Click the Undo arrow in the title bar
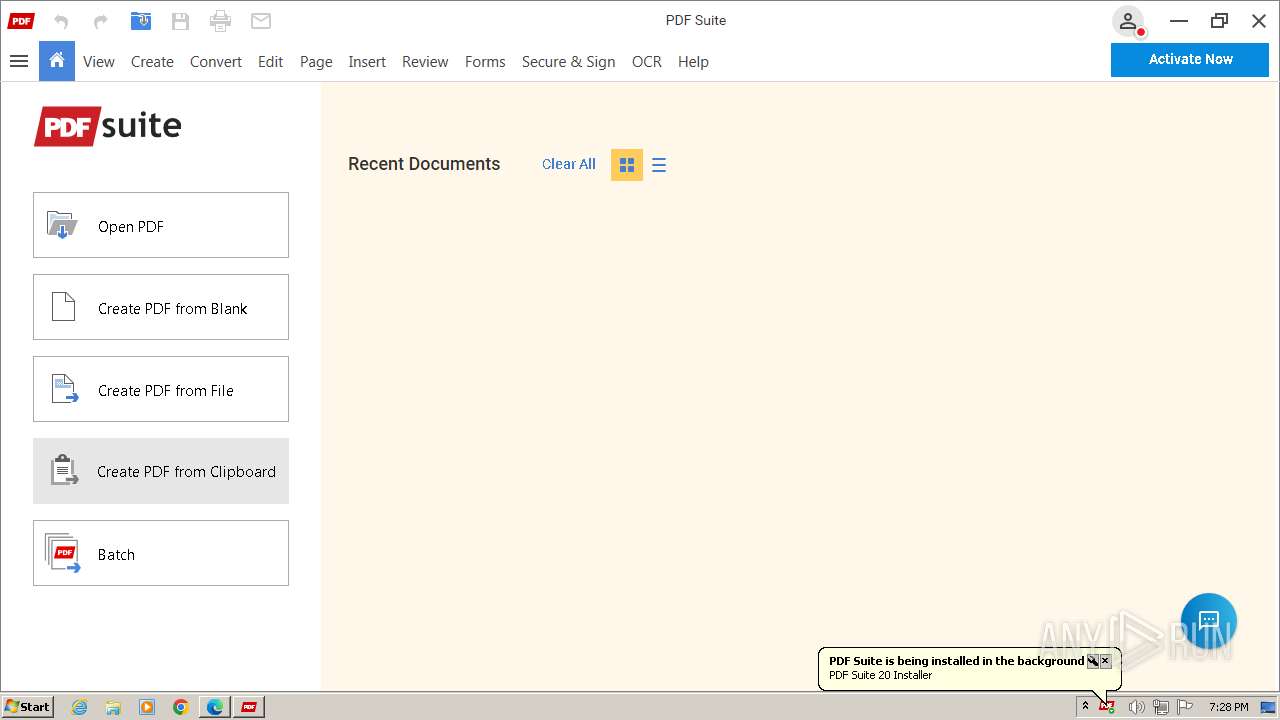 tap(61, 21)
